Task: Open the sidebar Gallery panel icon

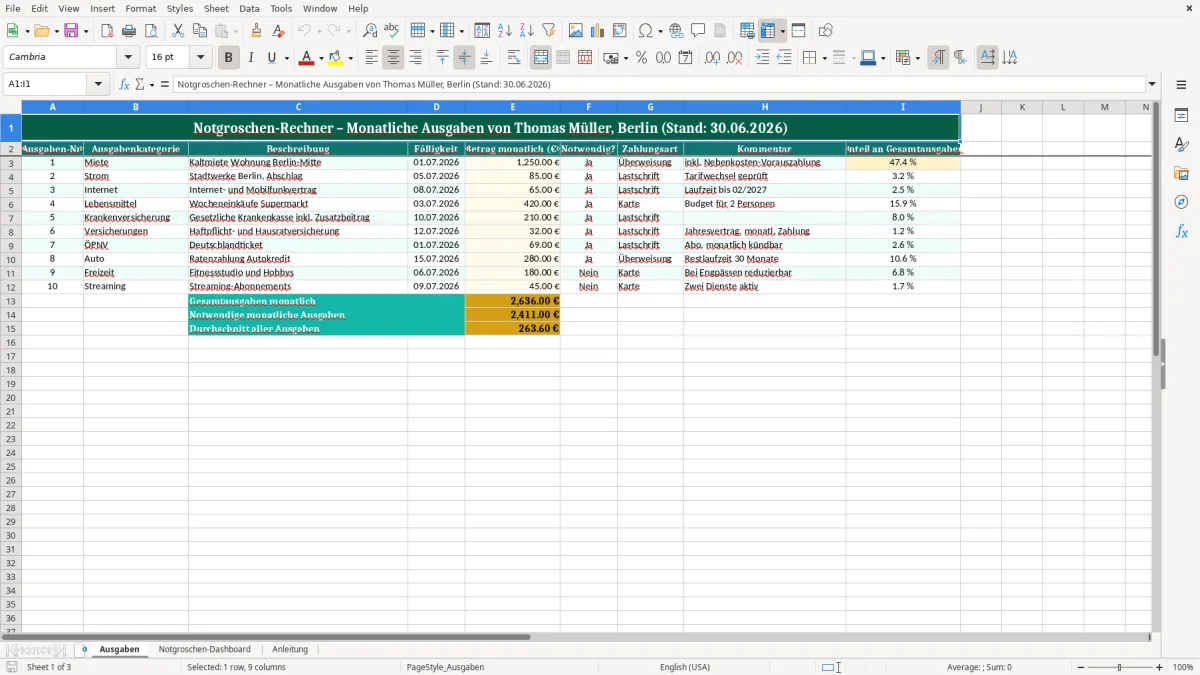Action: pos(1181,173)
